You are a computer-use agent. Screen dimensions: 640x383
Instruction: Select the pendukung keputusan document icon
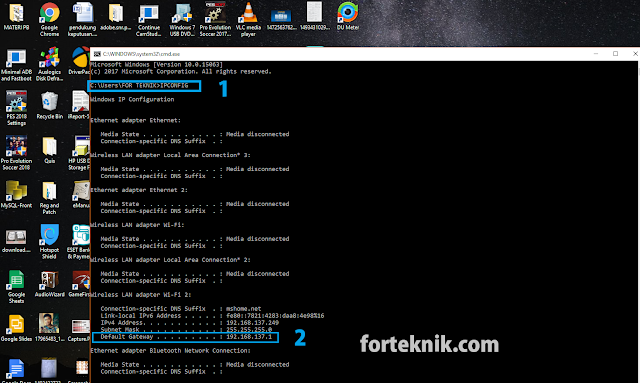82,20
